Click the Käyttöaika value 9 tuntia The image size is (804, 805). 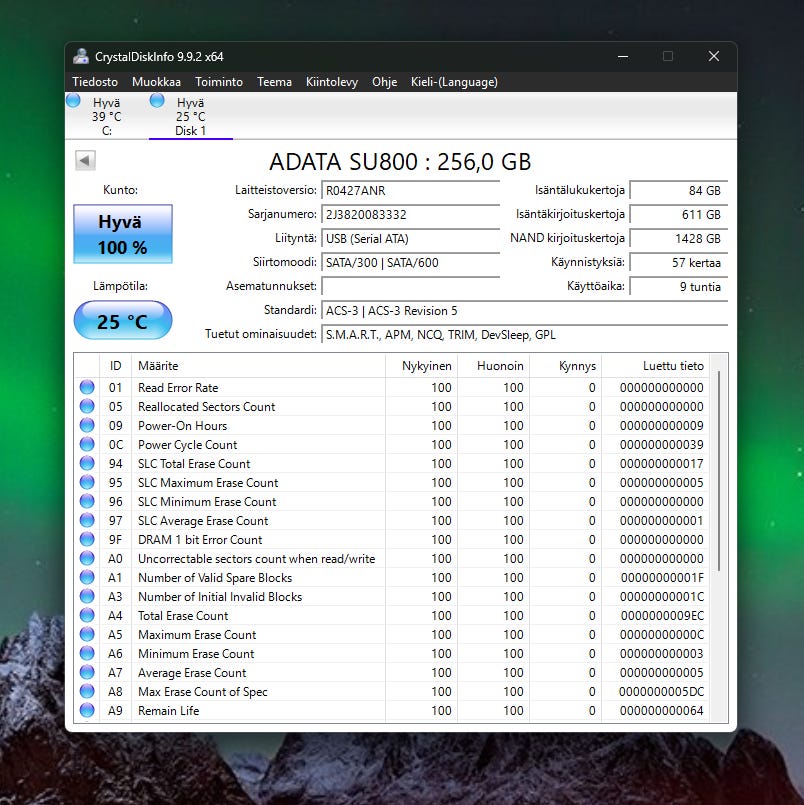679,286
